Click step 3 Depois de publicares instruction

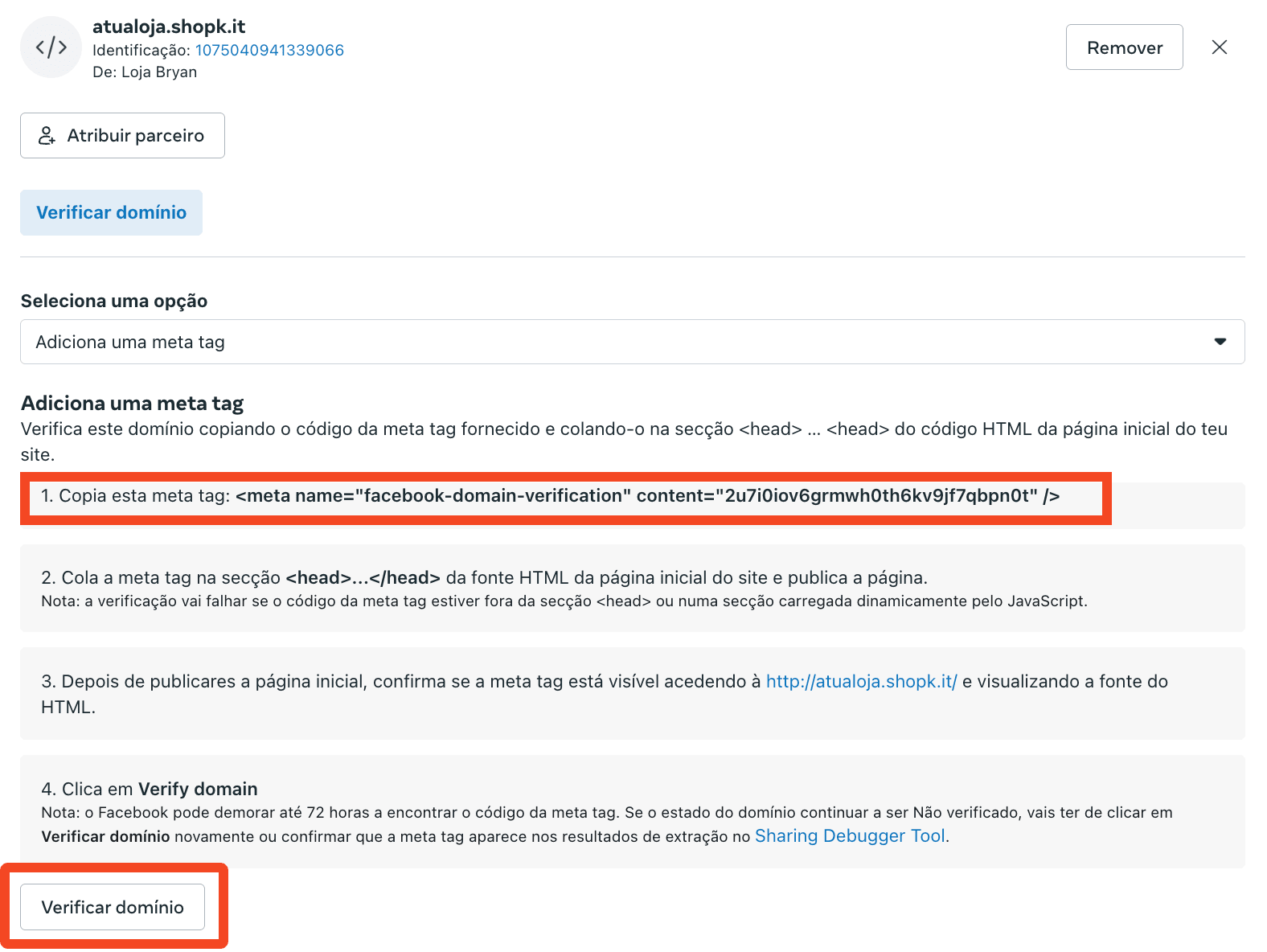click(x=402, y=682)
